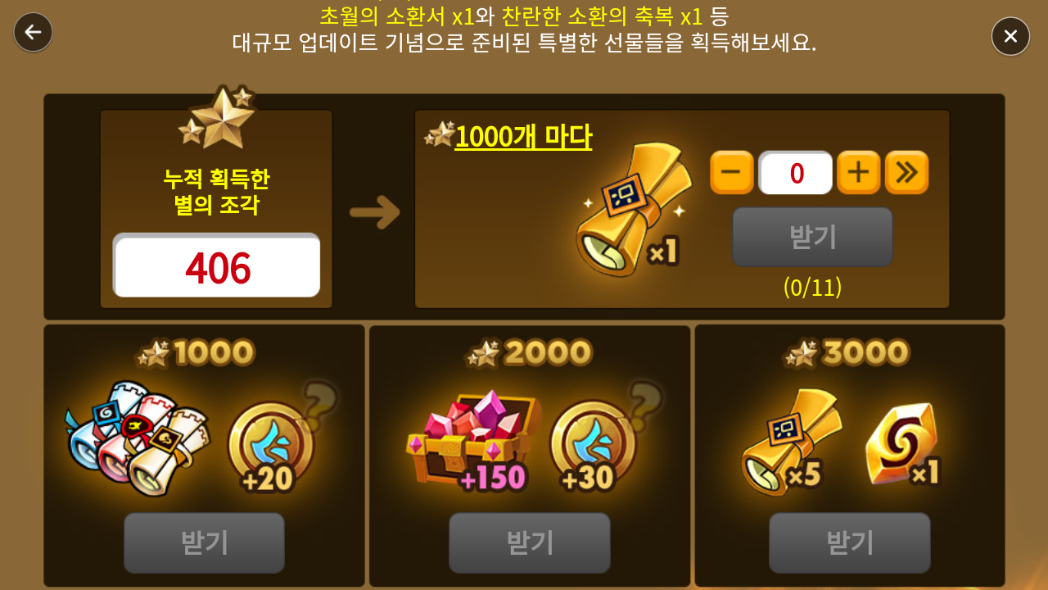Close the event popup with X
This screenshot has width=1048, height=590.
pos(1010,36)
